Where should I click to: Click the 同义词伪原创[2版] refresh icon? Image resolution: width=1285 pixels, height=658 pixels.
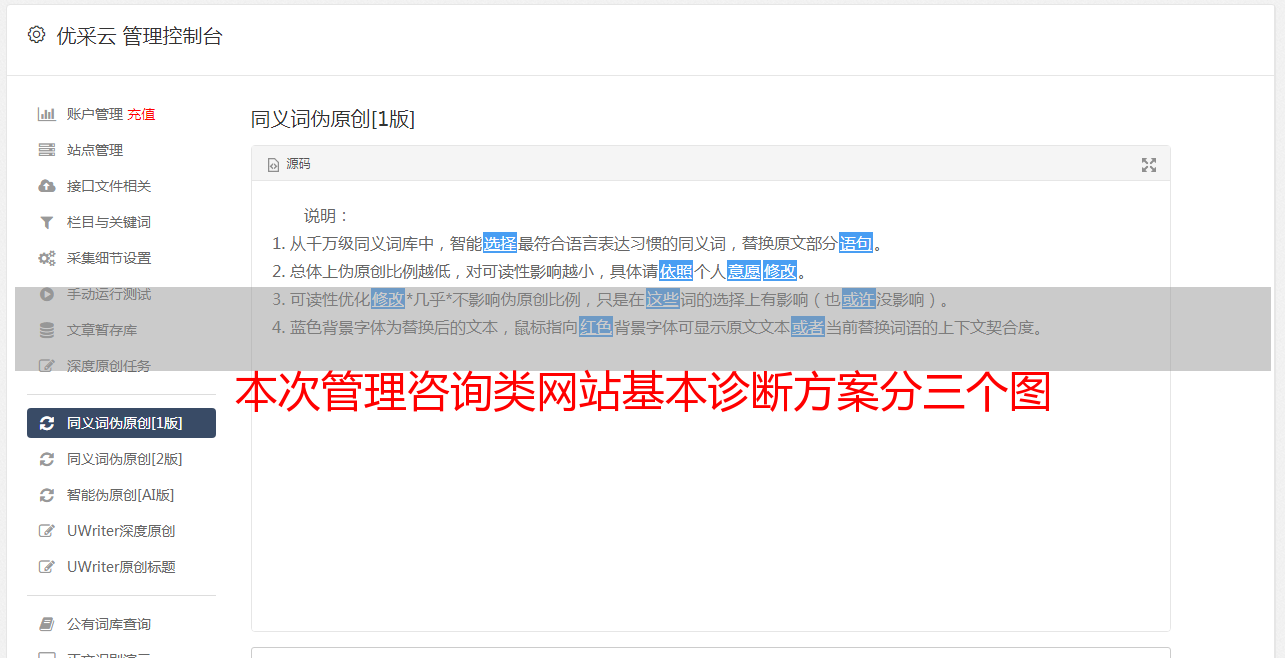pos(46,459)
